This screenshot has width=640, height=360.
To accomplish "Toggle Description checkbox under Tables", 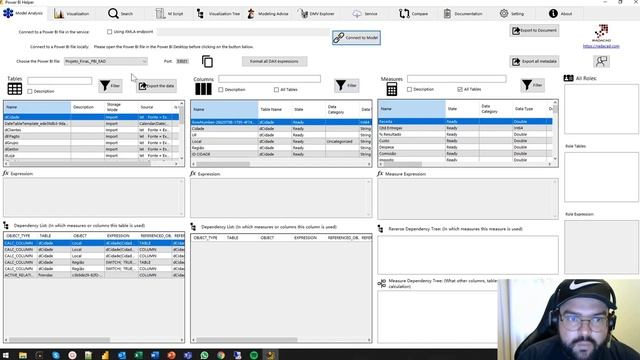I will [x=30, y=91].
